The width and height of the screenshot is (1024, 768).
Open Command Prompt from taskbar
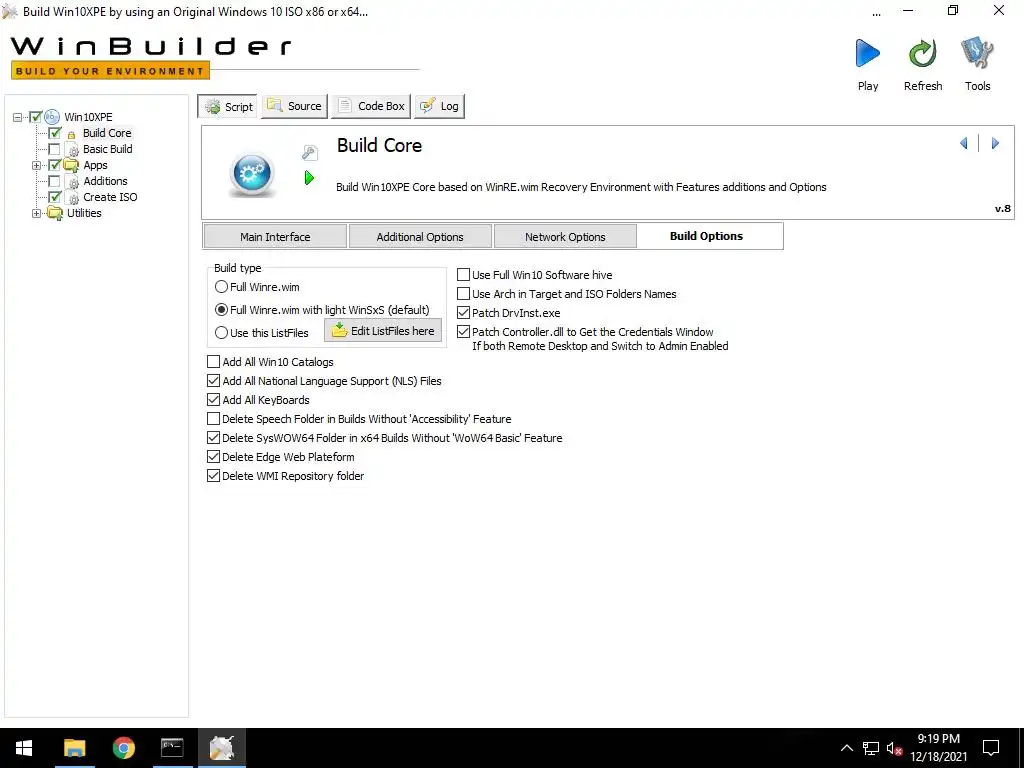click(172, 748)
